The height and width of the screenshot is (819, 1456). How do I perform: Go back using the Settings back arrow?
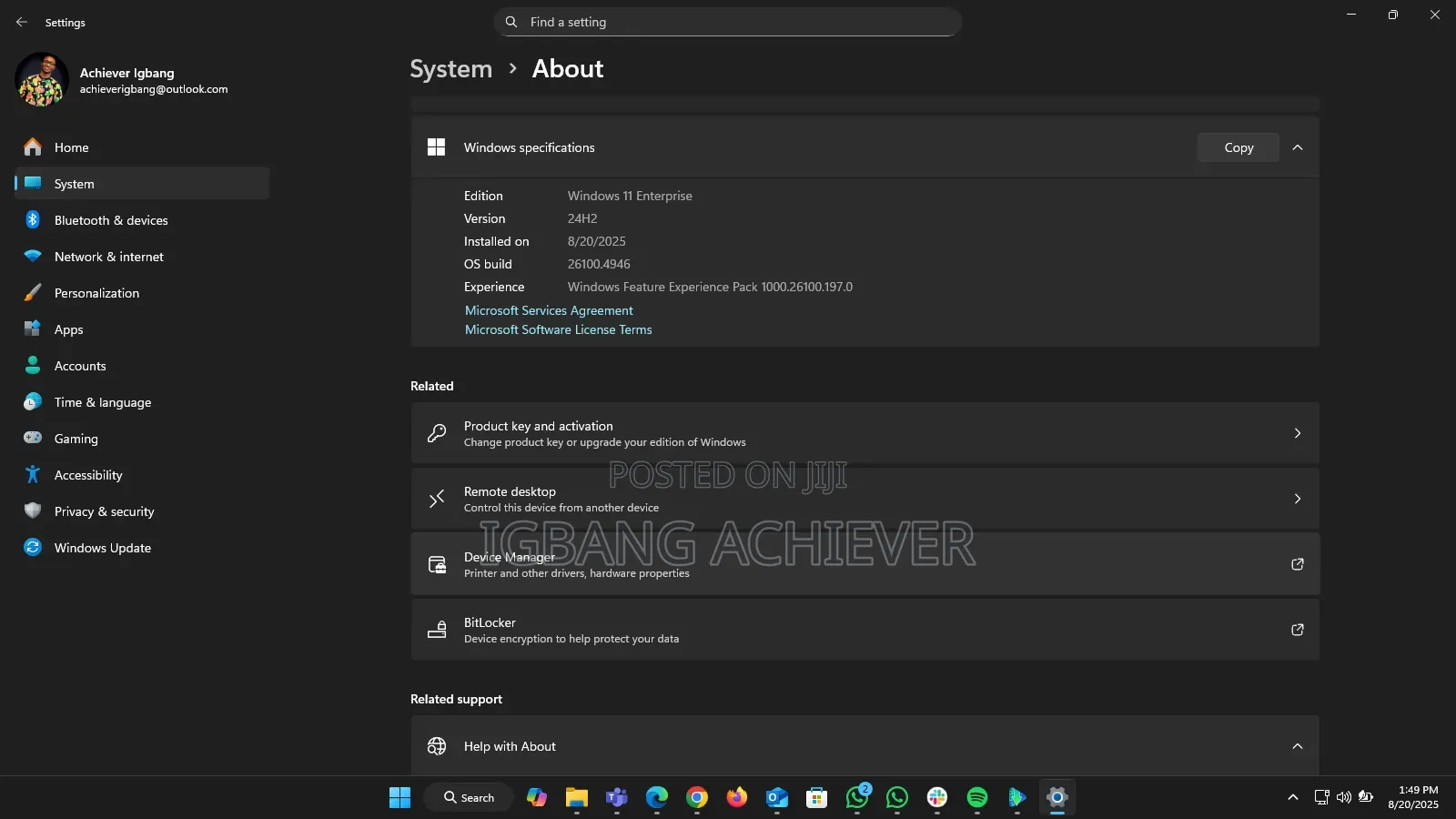pyautogui.click(x=22, y=22)
